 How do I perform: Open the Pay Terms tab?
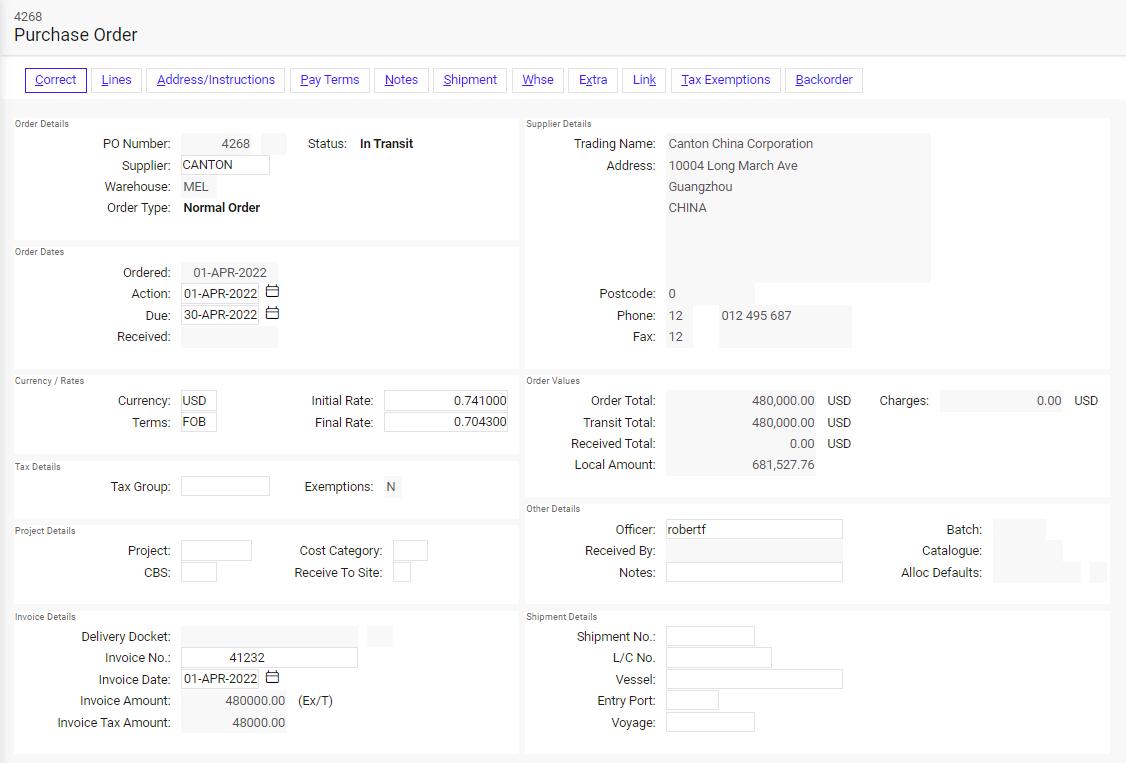point(329,79)
